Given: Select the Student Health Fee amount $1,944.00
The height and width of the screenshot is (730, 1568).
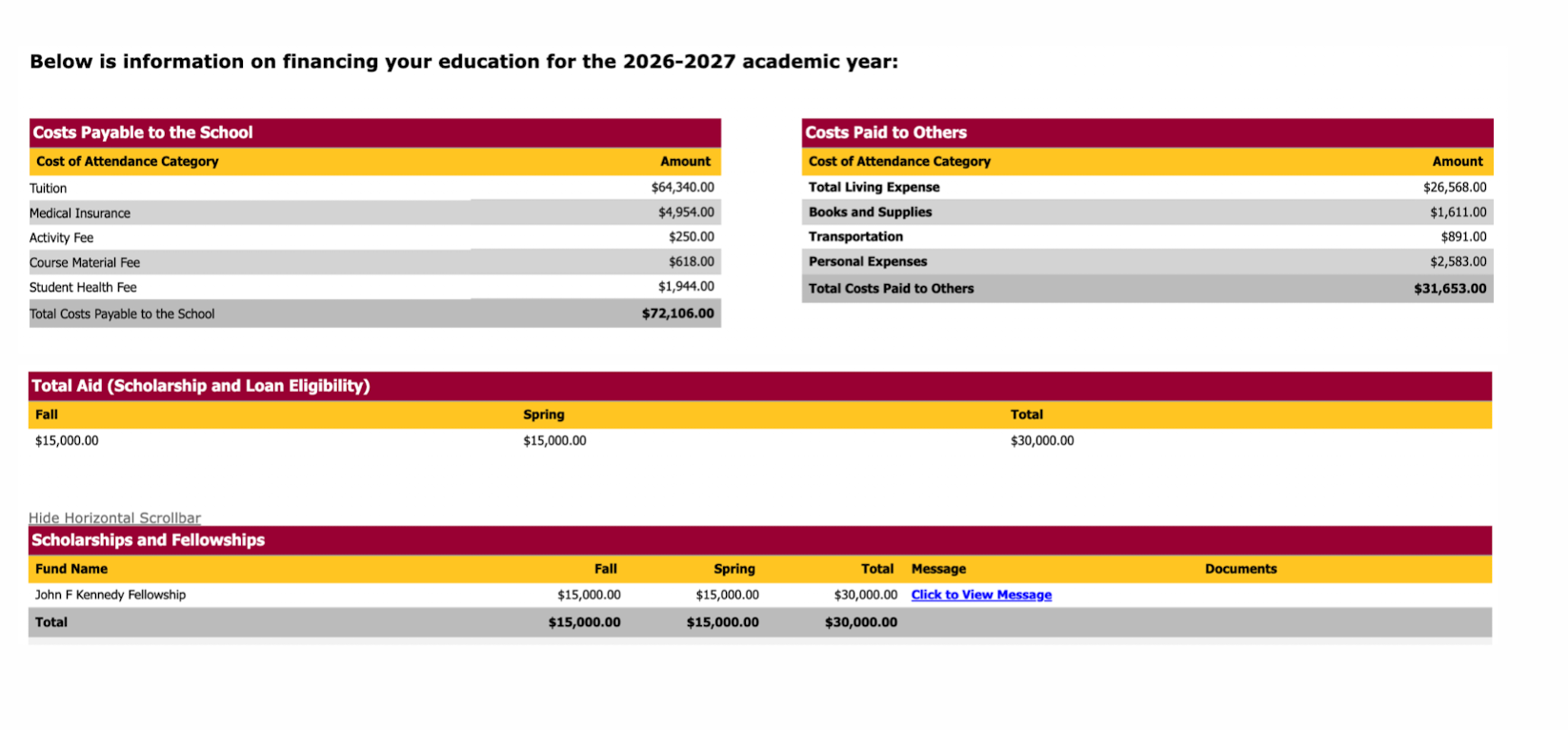Looking at the screenshot, I should click(x=686, y=287).
